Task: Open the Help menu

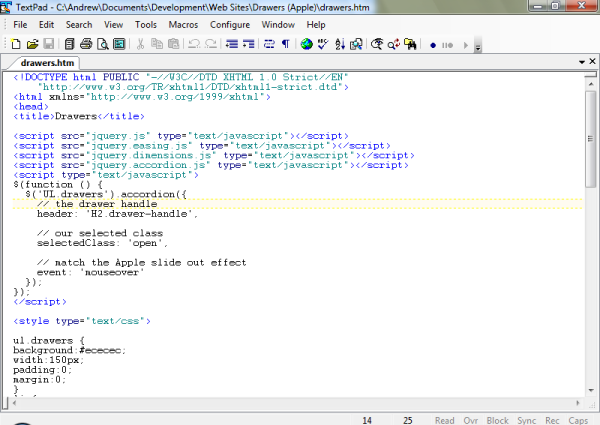Action: pos(316,25)
